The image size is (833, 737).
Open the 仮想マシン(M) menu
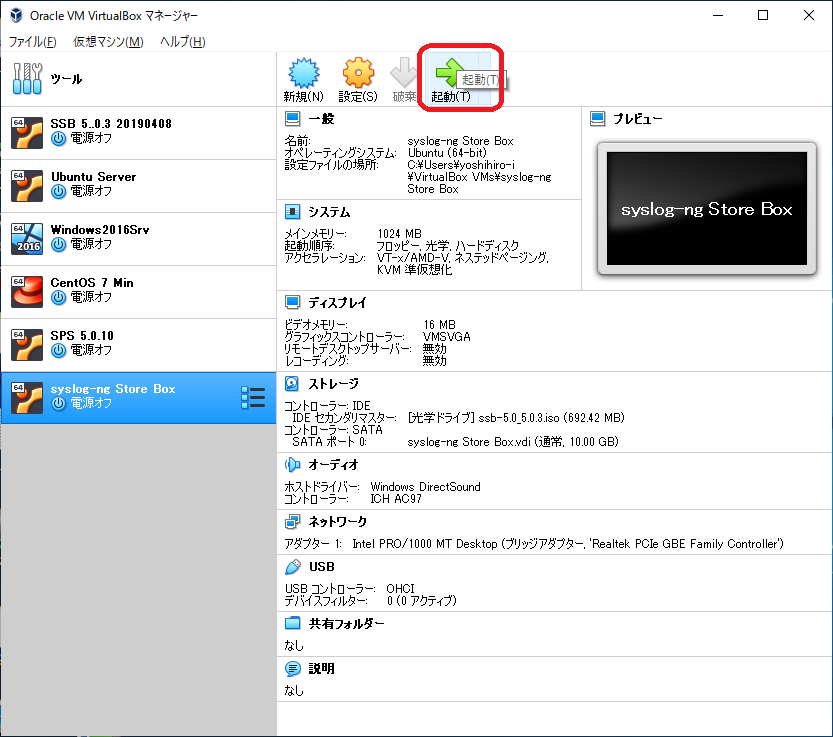[x=108, y=41]
